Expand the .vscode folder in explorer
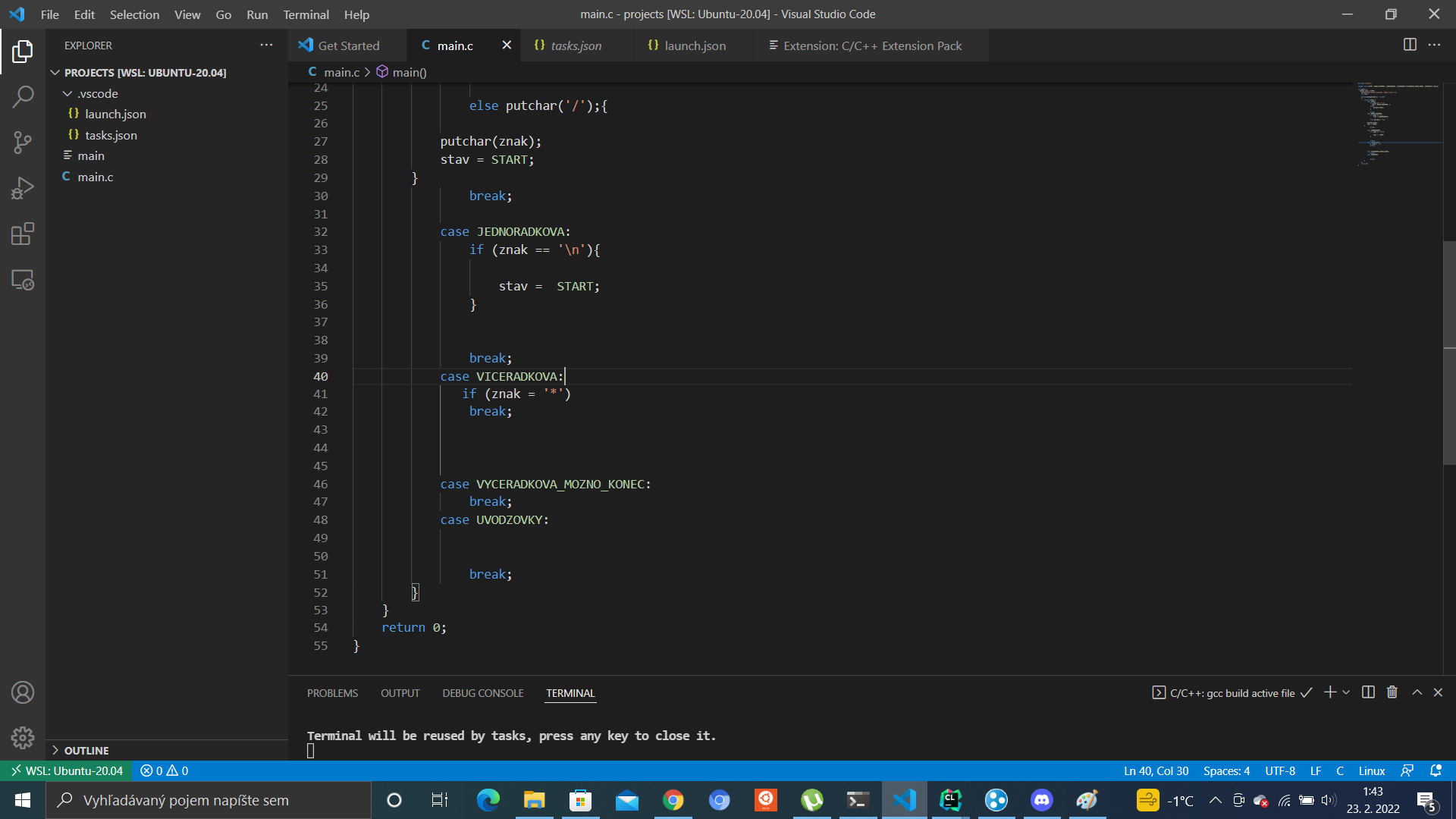Image resolution: width=1456 pixels, height=819 pixels. point(97,93)
